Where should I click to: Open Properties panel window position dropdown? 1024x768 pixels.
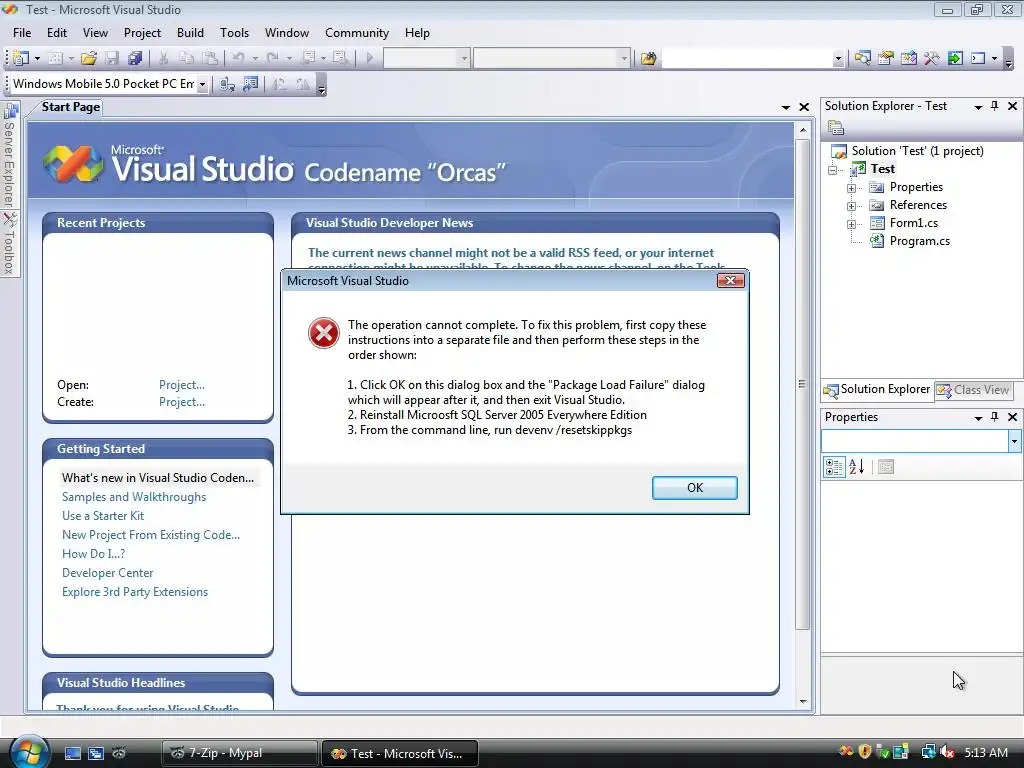coord(978,418)
